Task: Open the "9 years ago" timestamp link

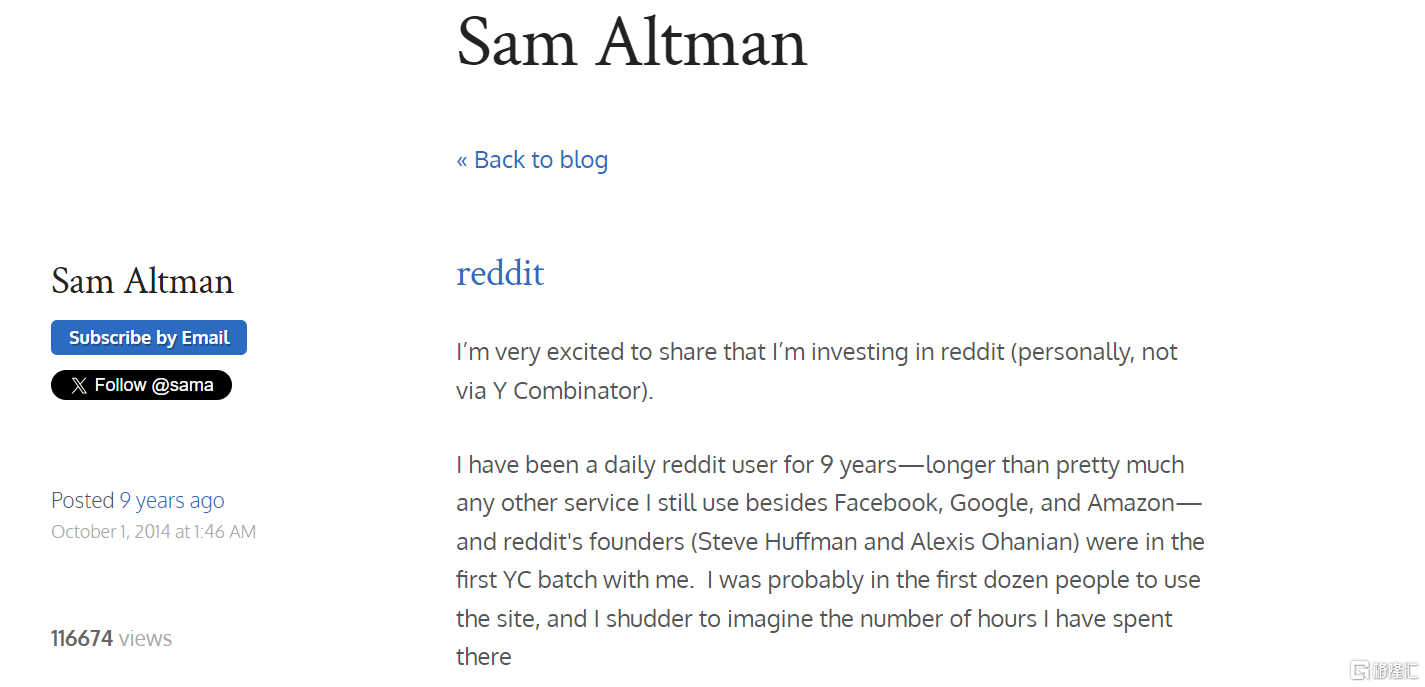Action: pos(172,501)
